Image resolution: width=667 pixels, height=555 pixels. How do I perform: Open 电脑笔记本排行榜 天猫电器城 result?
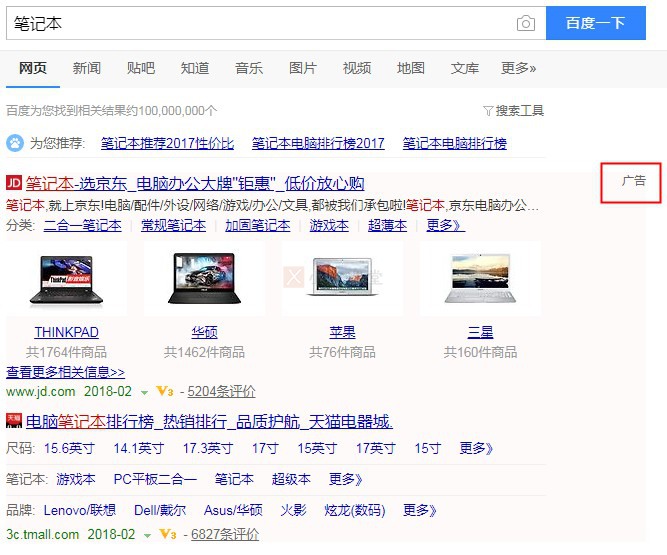pyautogui.click(x=209, y=421)
